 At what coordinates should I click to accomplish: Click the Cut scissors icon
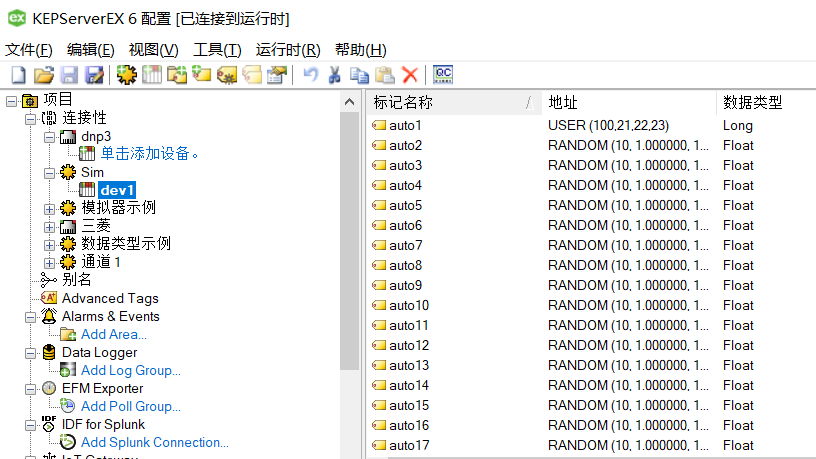coord(335,75)
